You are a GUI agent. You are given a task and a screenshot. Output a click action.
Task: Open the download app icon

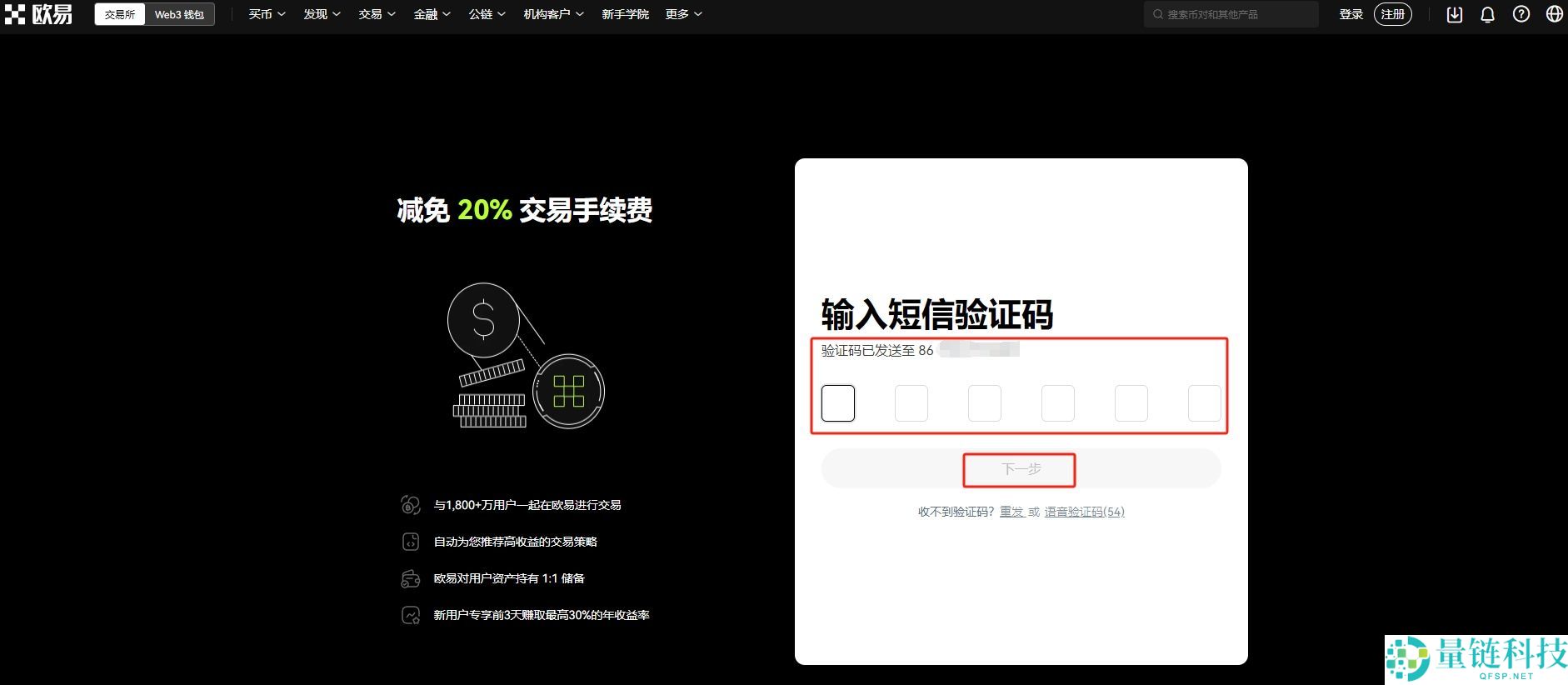(1455, 14)
